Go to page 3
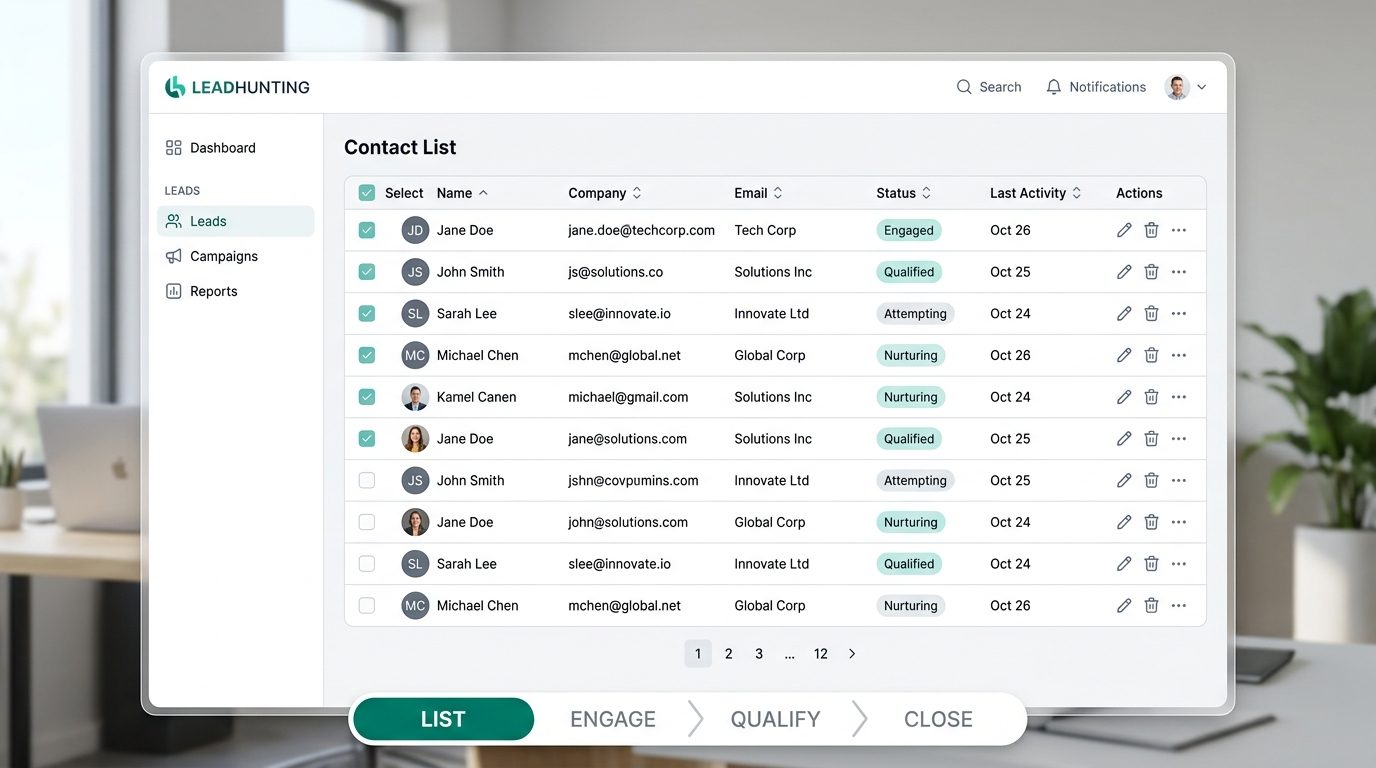 click(759, 654)
